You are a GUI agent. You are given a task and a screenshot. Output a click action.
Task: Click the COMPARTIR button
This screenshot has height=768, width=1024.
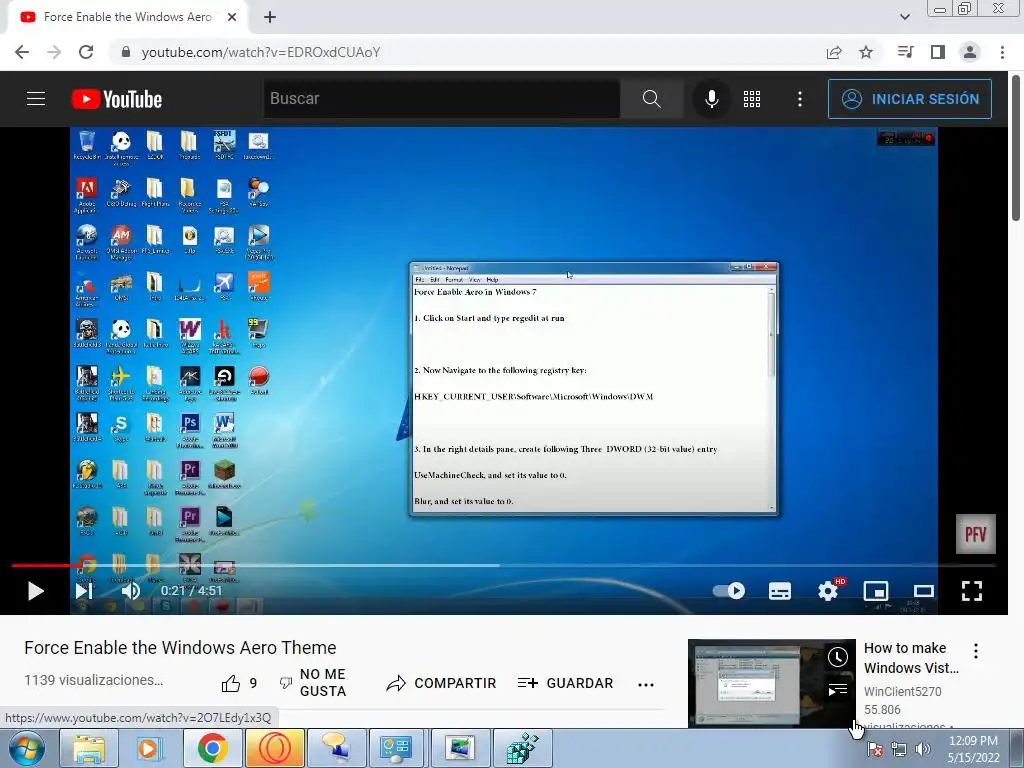[x=441, y=683]
